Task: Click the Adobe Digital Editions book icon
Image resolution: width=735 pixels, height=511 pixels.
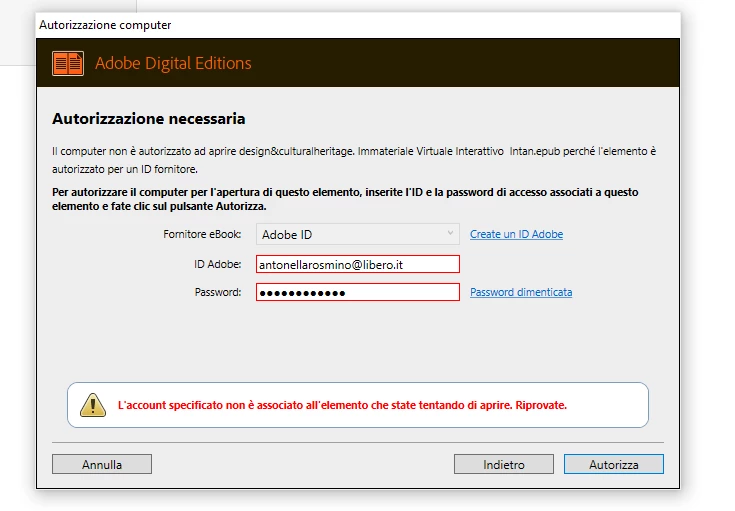Action: point(68,63)
